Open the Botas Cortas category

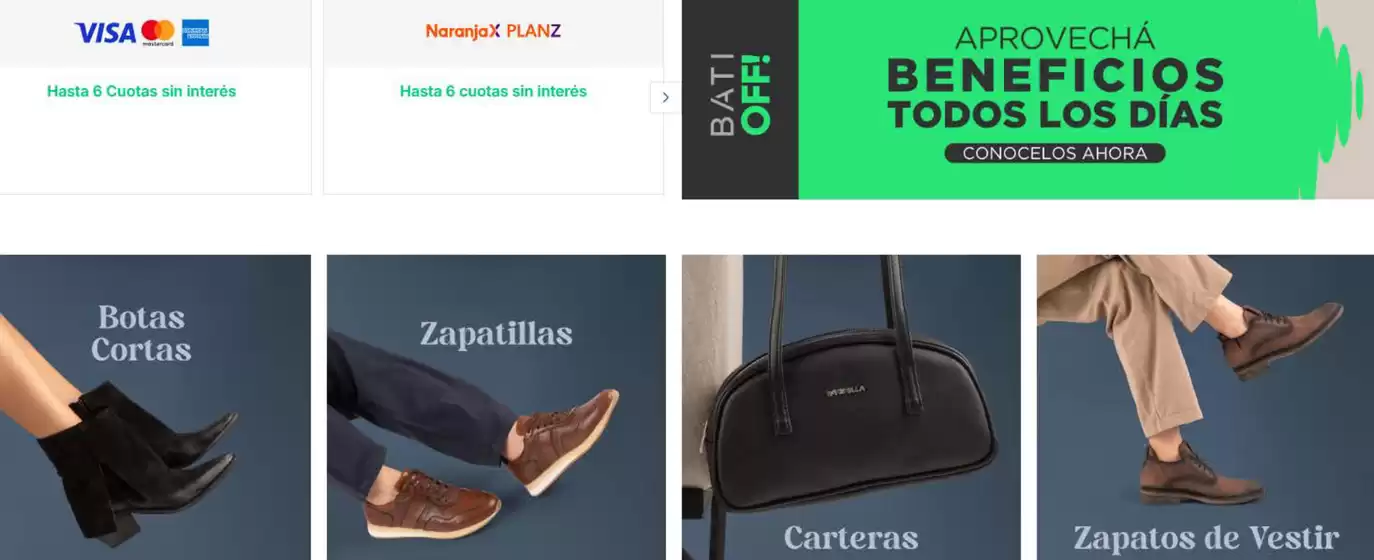point(155,407)
